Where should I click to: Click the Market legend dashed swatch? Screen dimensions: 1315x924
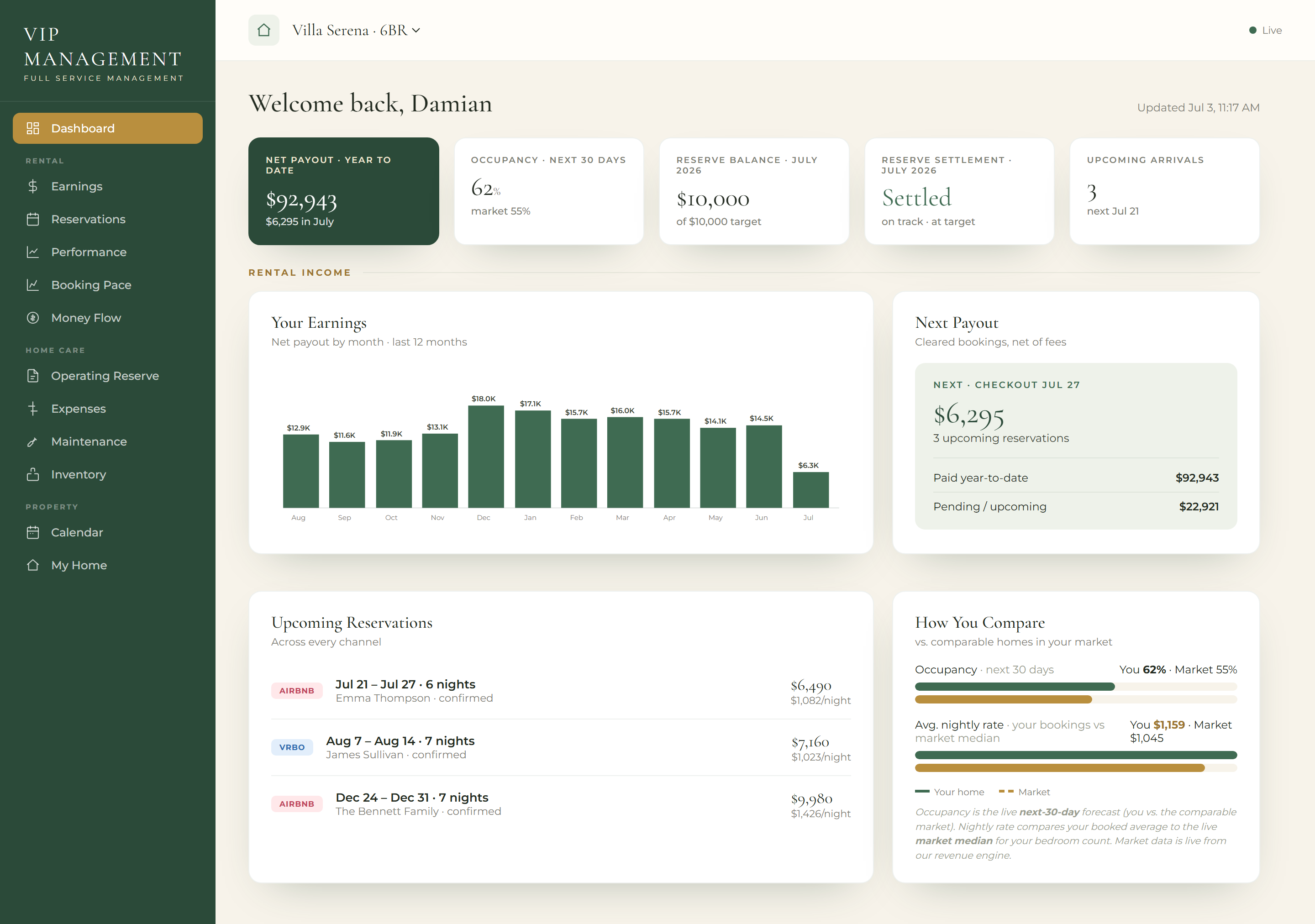point(1006,791)
